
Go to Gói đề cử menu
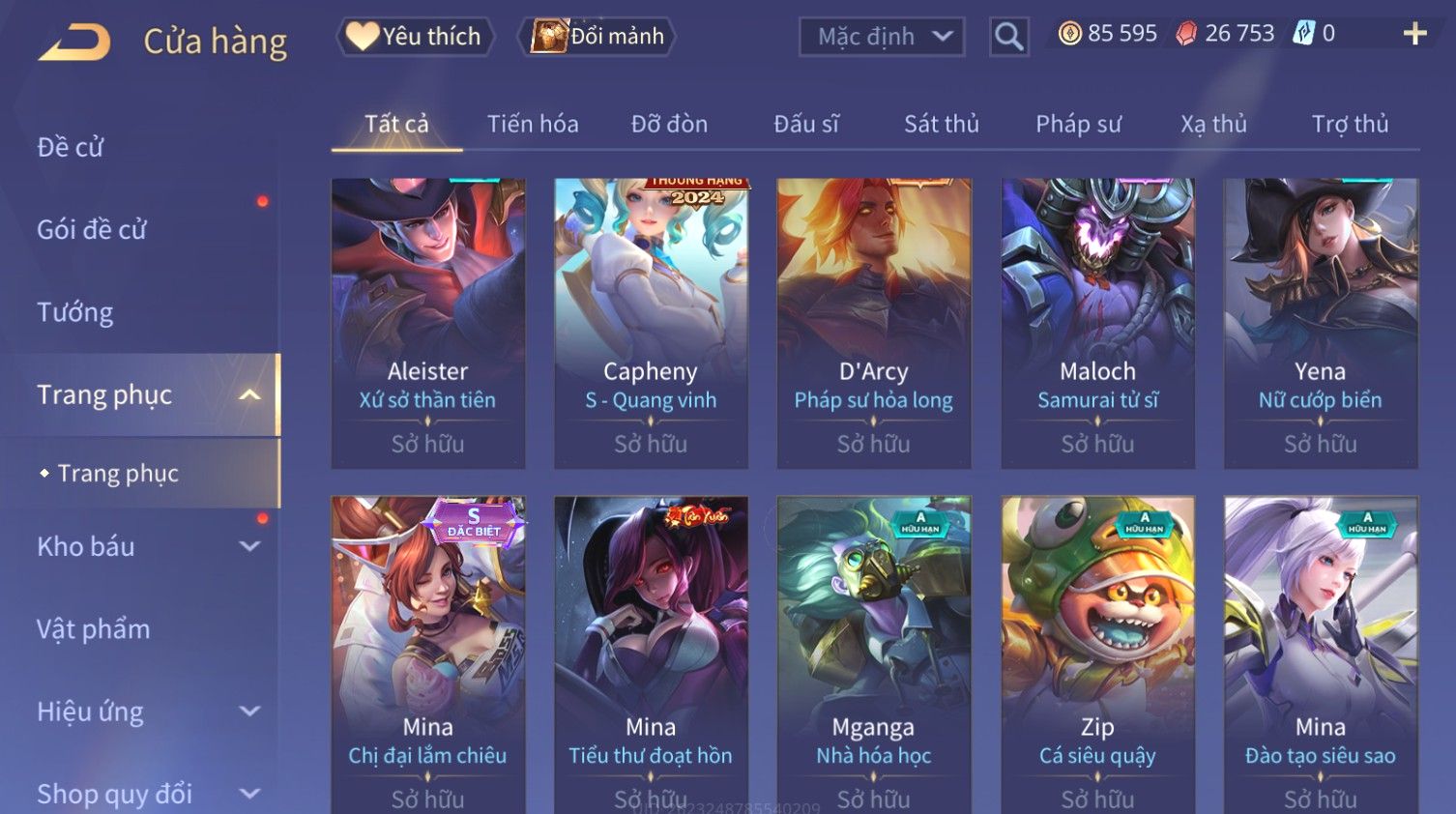[92, 230]
